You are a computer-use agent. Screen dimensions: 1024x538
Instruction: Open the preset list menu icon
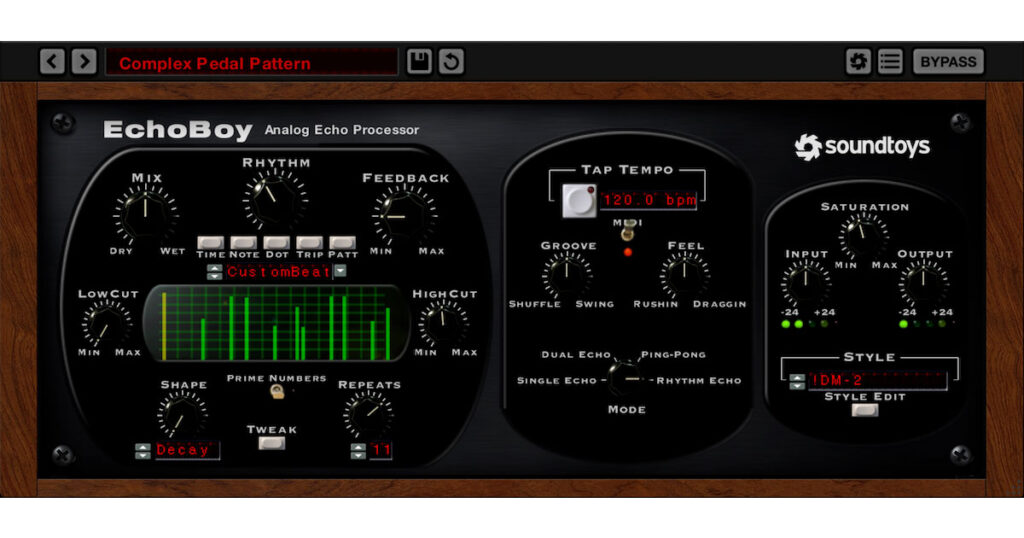[890, 62]
